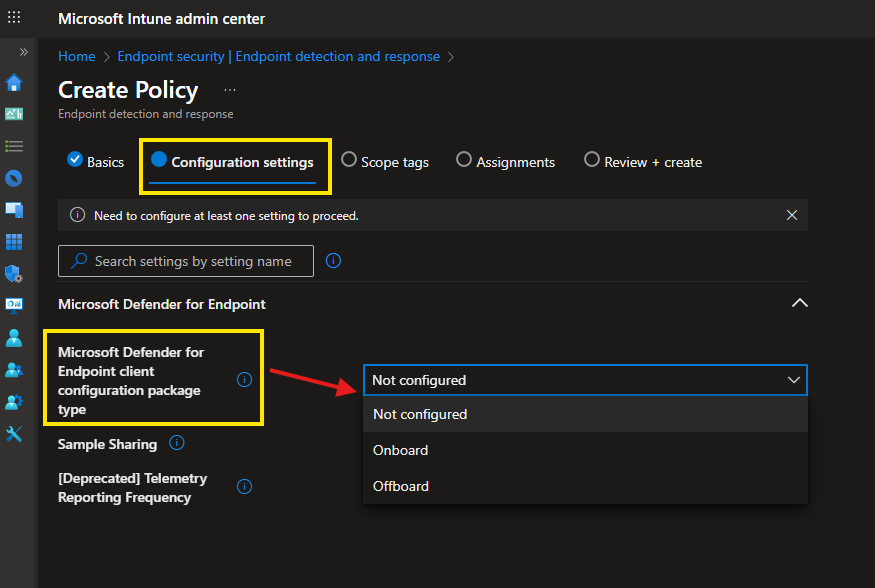Choose Offboard option in dropdown list

click(x=585, y=486)
